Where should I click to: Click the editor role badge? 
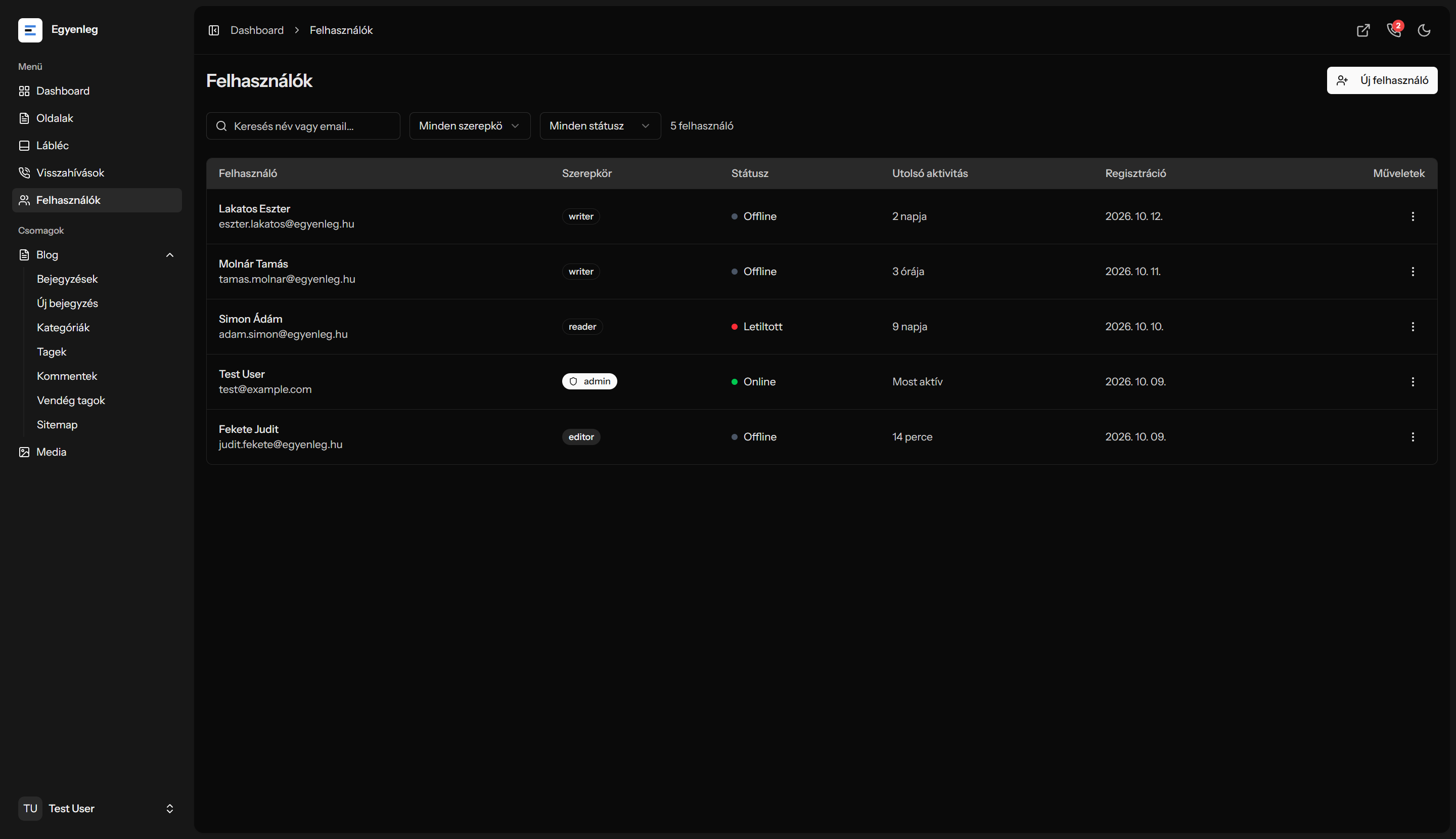click(581, 437)
